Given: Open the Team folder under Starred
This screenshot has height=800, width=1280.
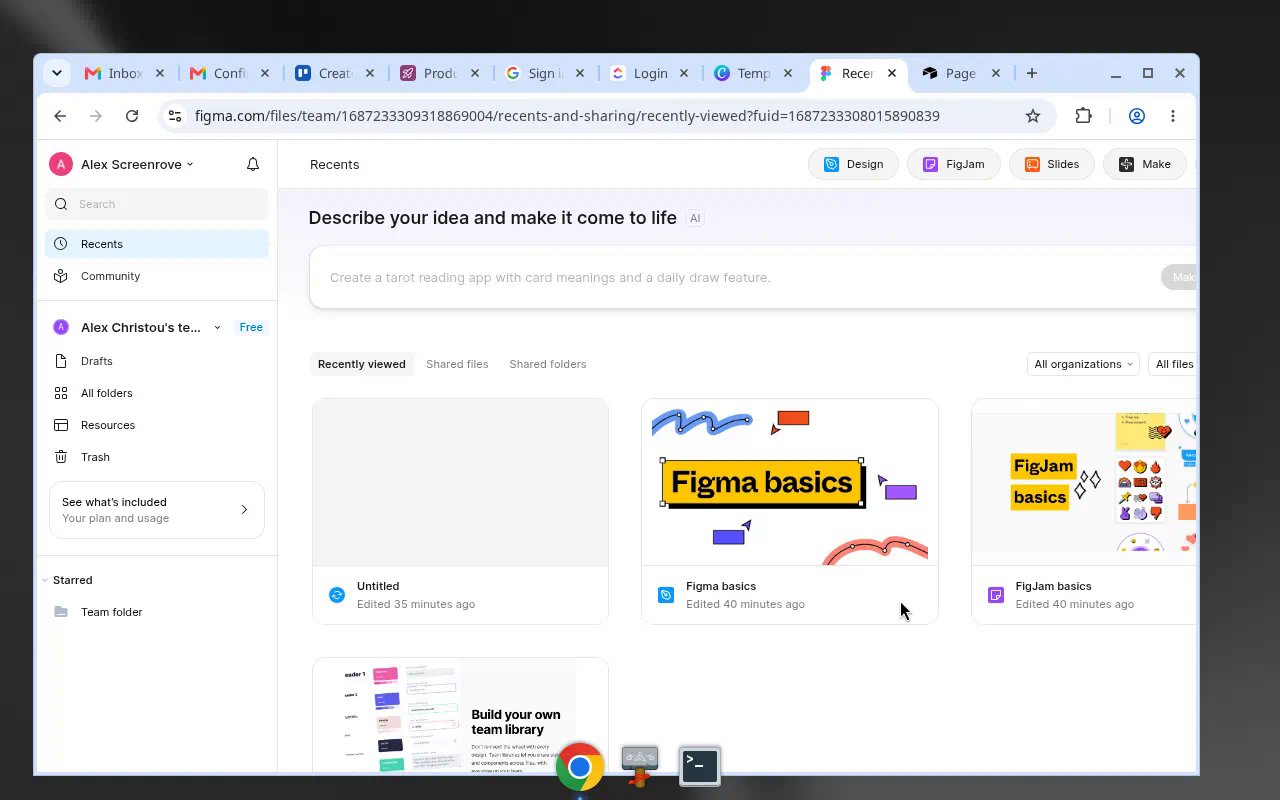Looking at the screenshot, I should pos(157,612).
